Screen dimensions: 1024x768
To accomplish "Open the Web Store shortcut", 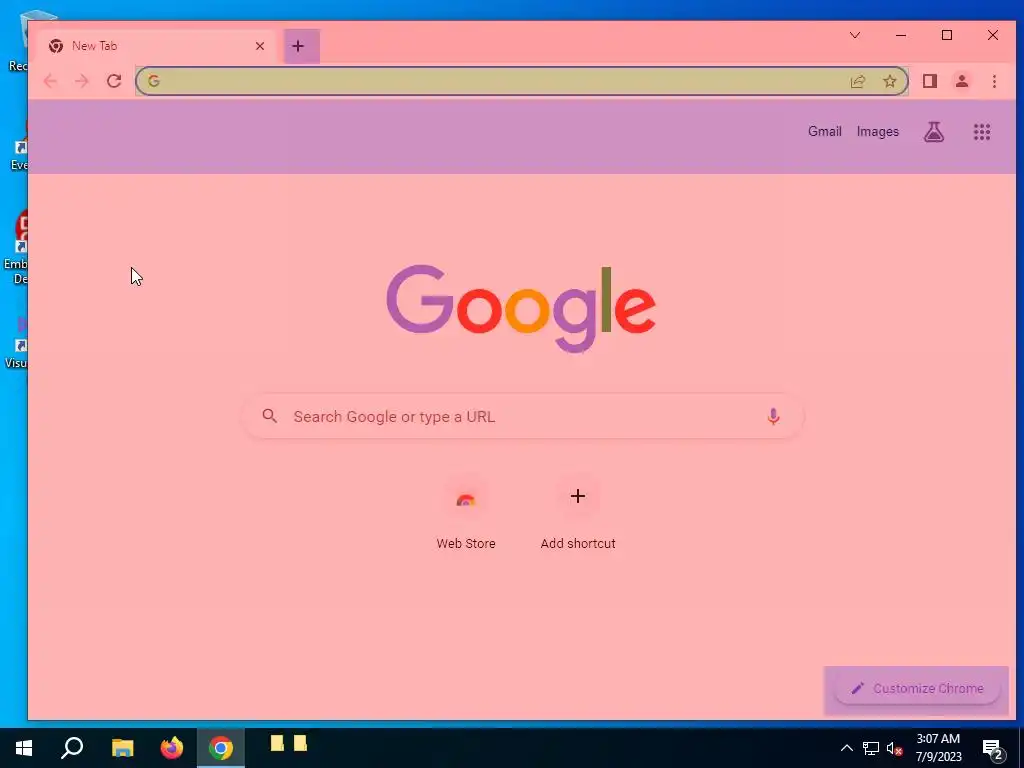I will coord(466,515).
